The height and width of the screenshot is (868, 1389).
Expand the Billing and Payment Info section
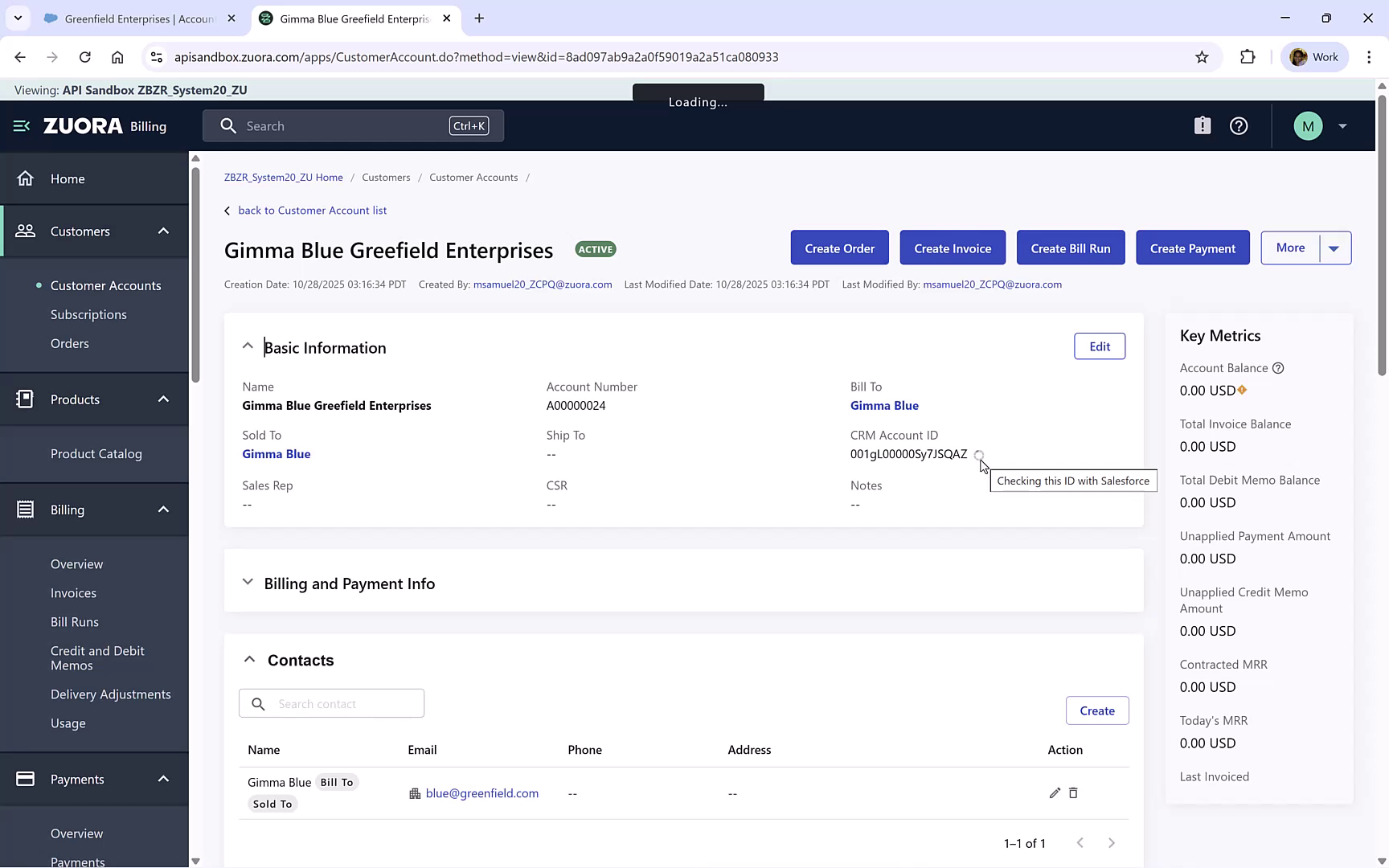pyautogui.click(x=248, y=582)
